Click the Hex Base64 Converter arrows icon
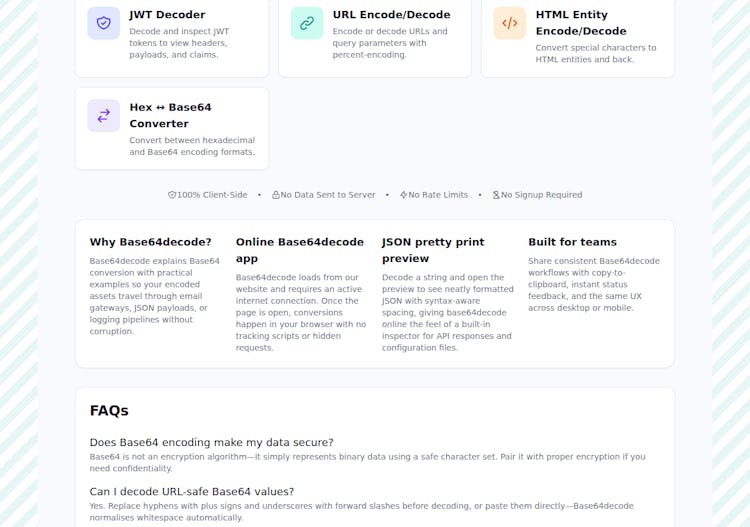The image size is (750, 527). click(x=104, y=116)
